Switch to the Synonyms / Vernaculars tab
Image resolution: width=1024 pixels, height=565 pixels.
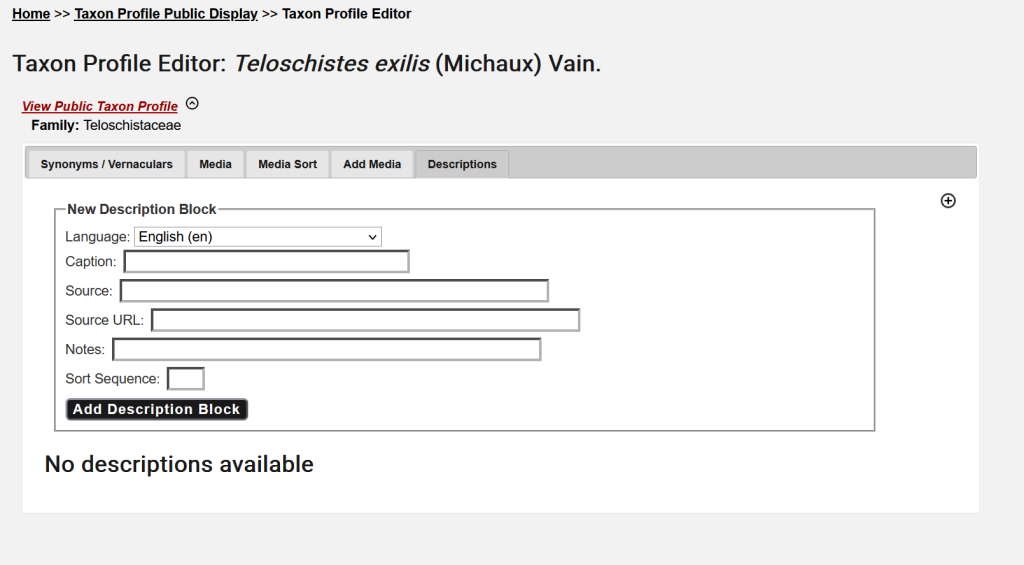106,164
